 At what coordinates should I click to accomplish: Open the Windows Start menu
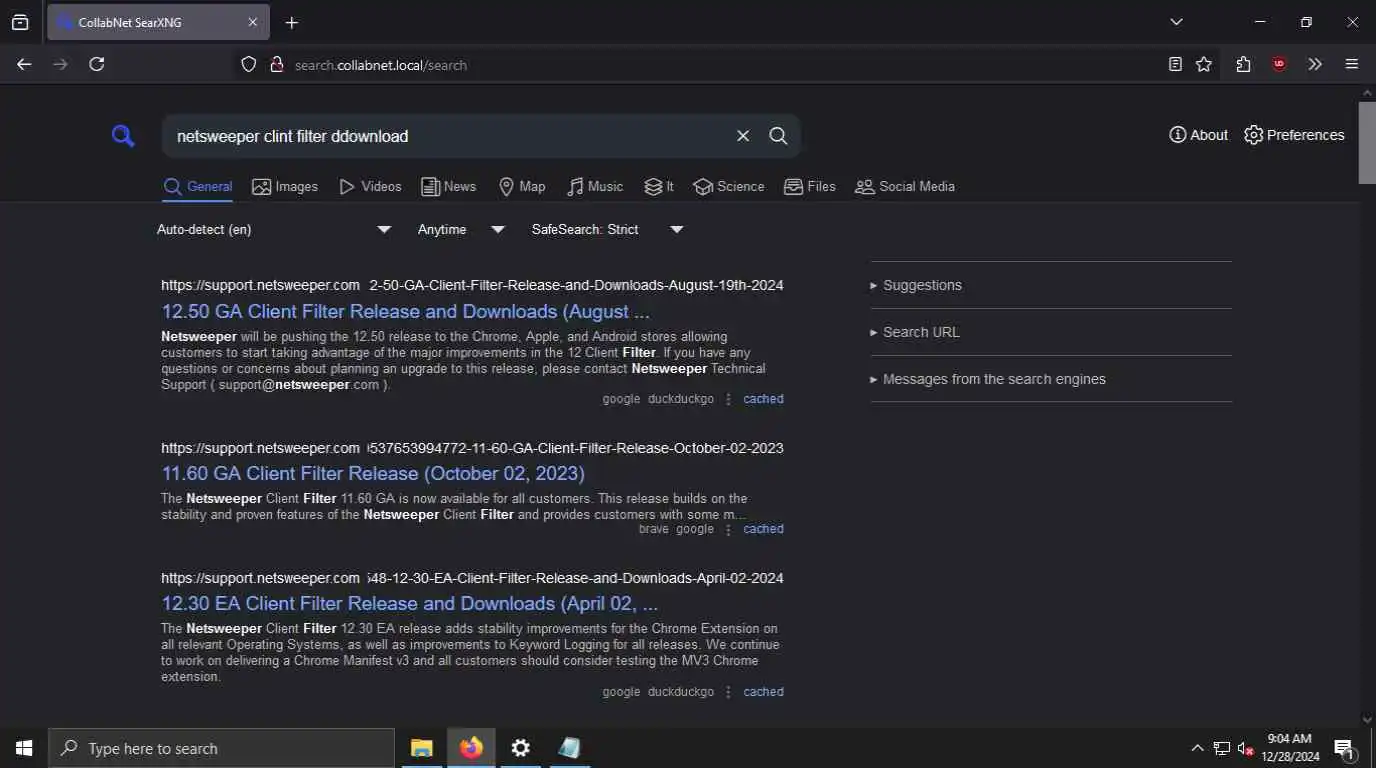[x=24, y=748]
